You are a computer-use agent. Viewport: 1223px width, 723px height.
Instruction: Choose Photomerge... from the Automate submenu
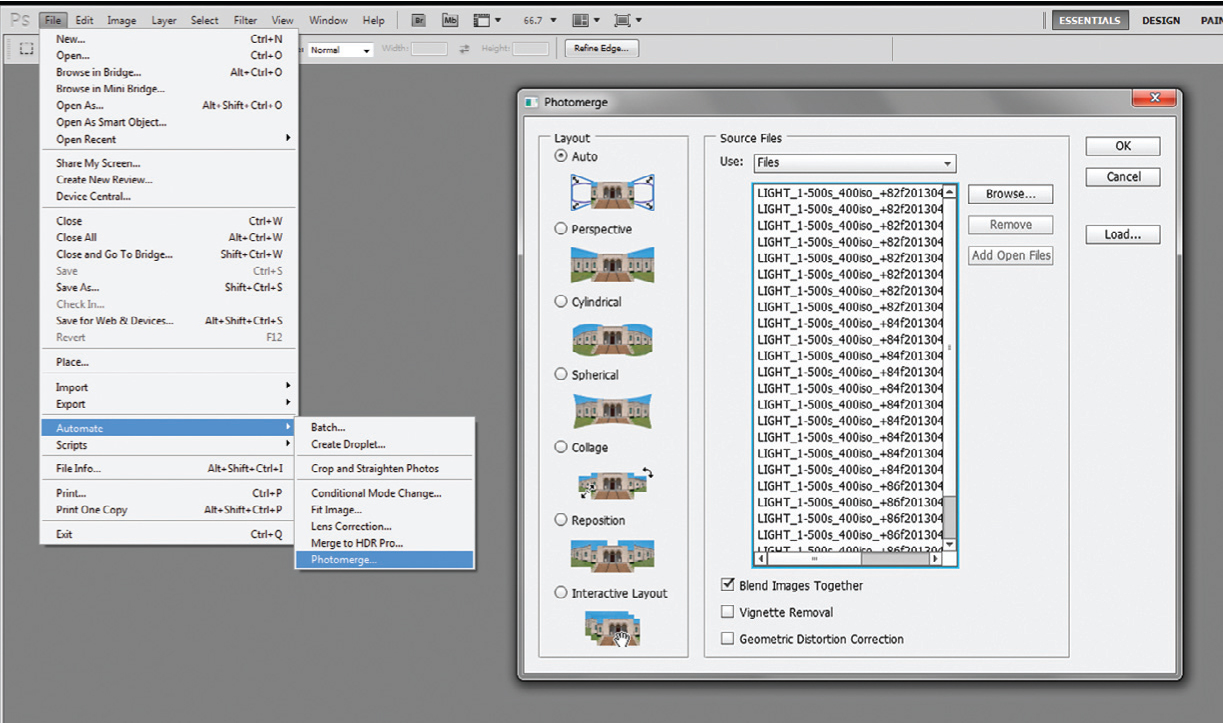coord(385,560)
